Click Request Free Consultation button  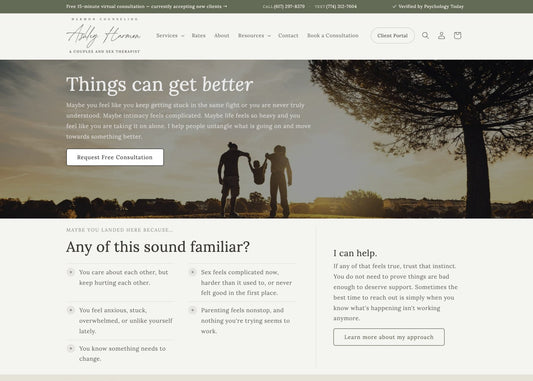click(115, 157)
